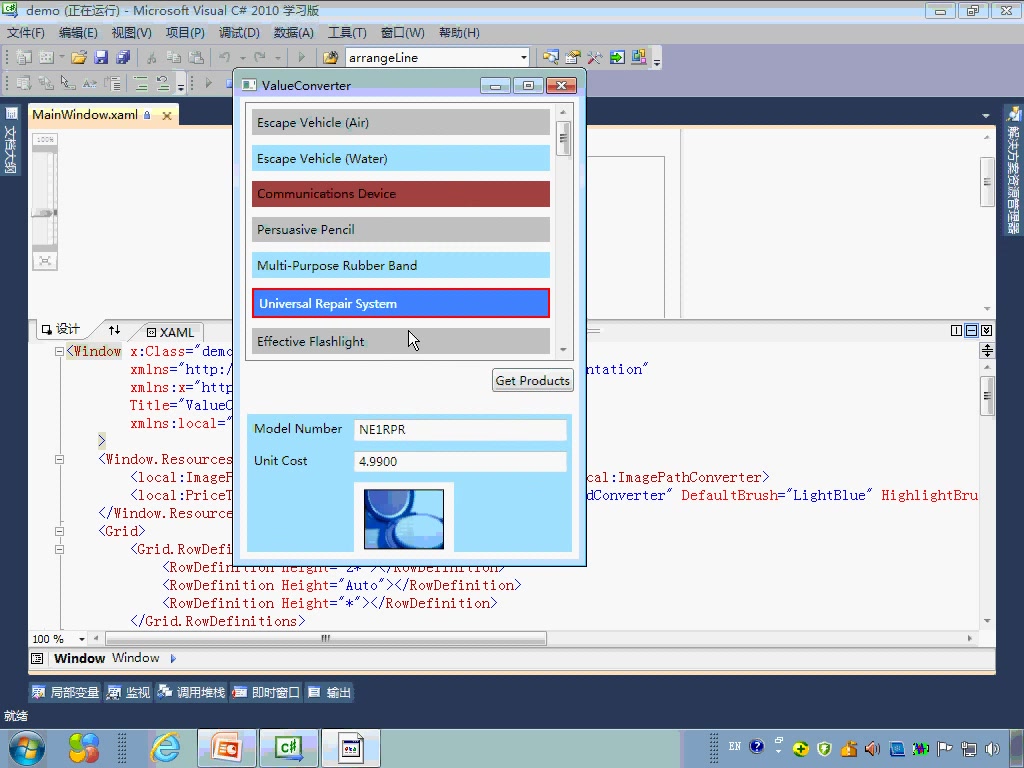
Task: Open Internet Explorer from the taskbar
Action: click(165, 747)
